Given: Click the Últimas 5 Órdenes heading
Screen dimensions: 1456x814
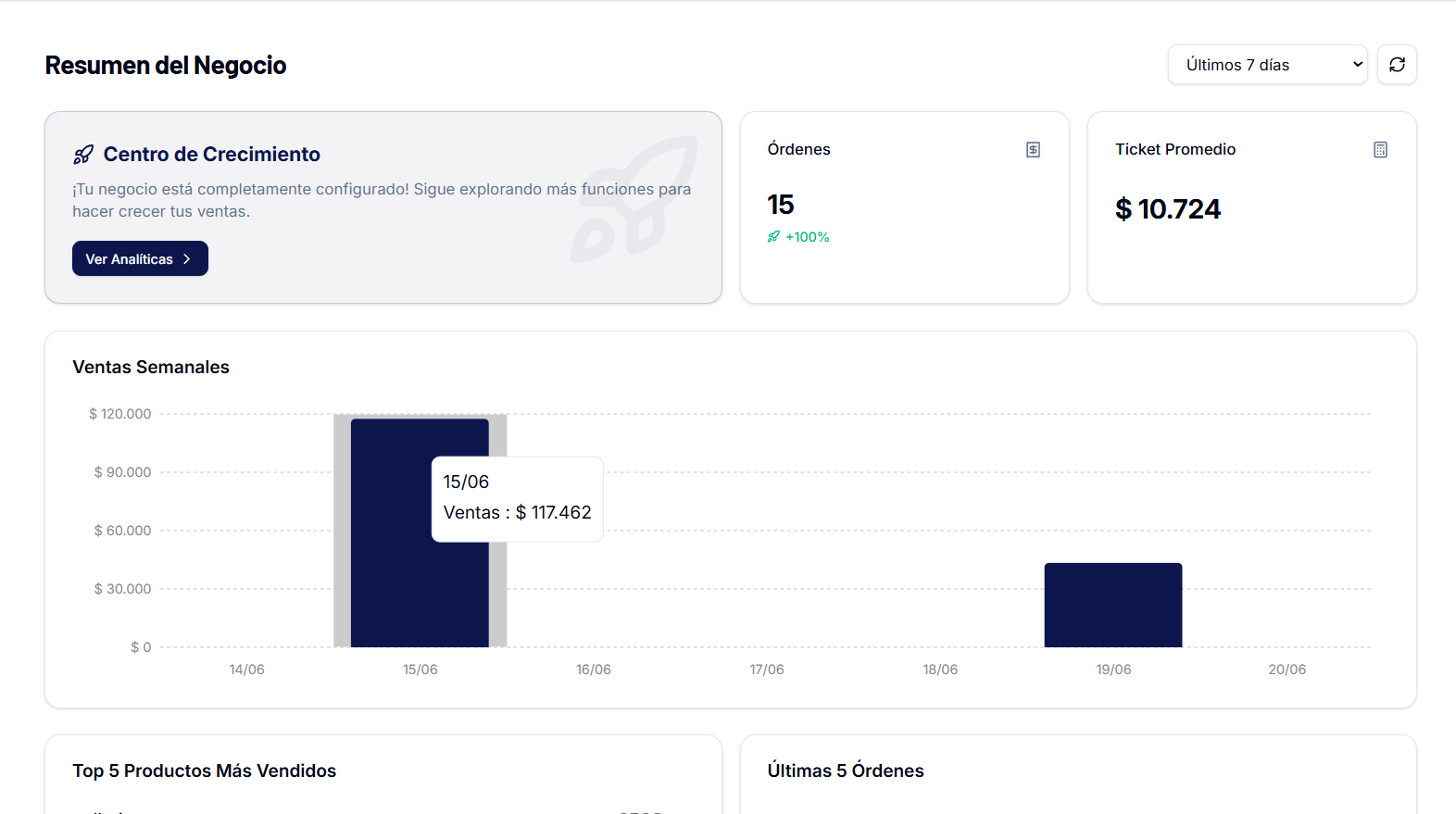Looking at the screenshot, I should [x=846, y=770].
